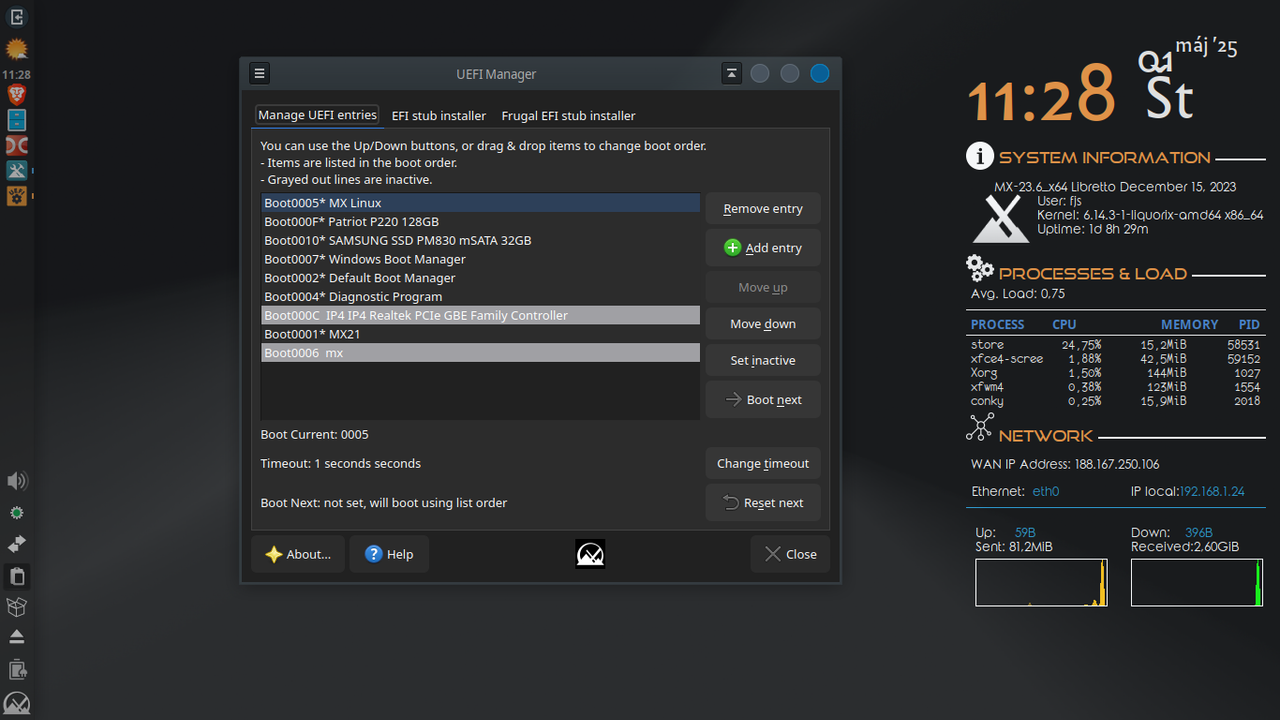Viewport: 1280px width, 720px height.
Task: Click the large MX X logo in conky
Action: pyautogui.click(x=1001, y=219)
